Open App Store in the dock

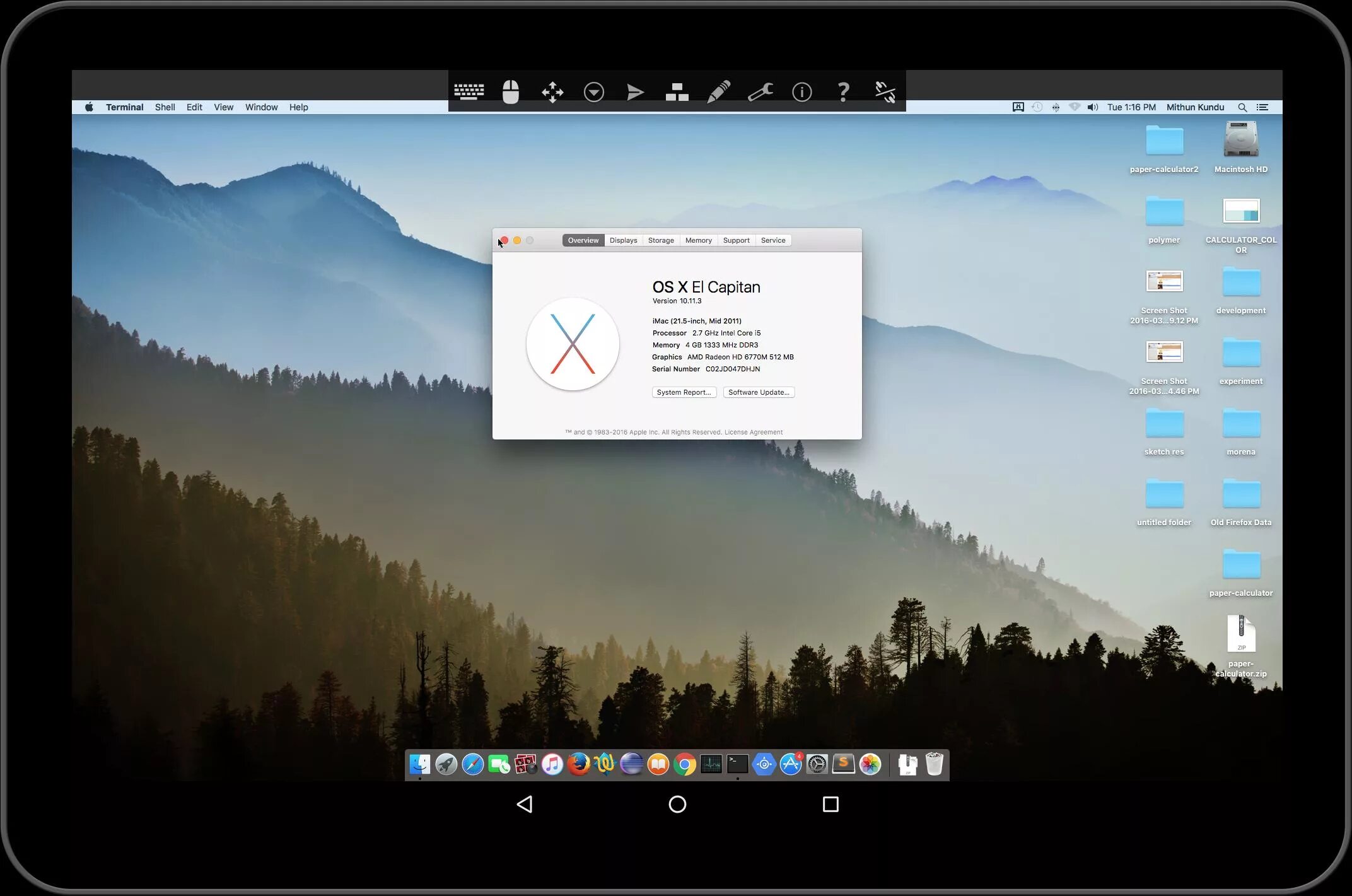(790, 764)
